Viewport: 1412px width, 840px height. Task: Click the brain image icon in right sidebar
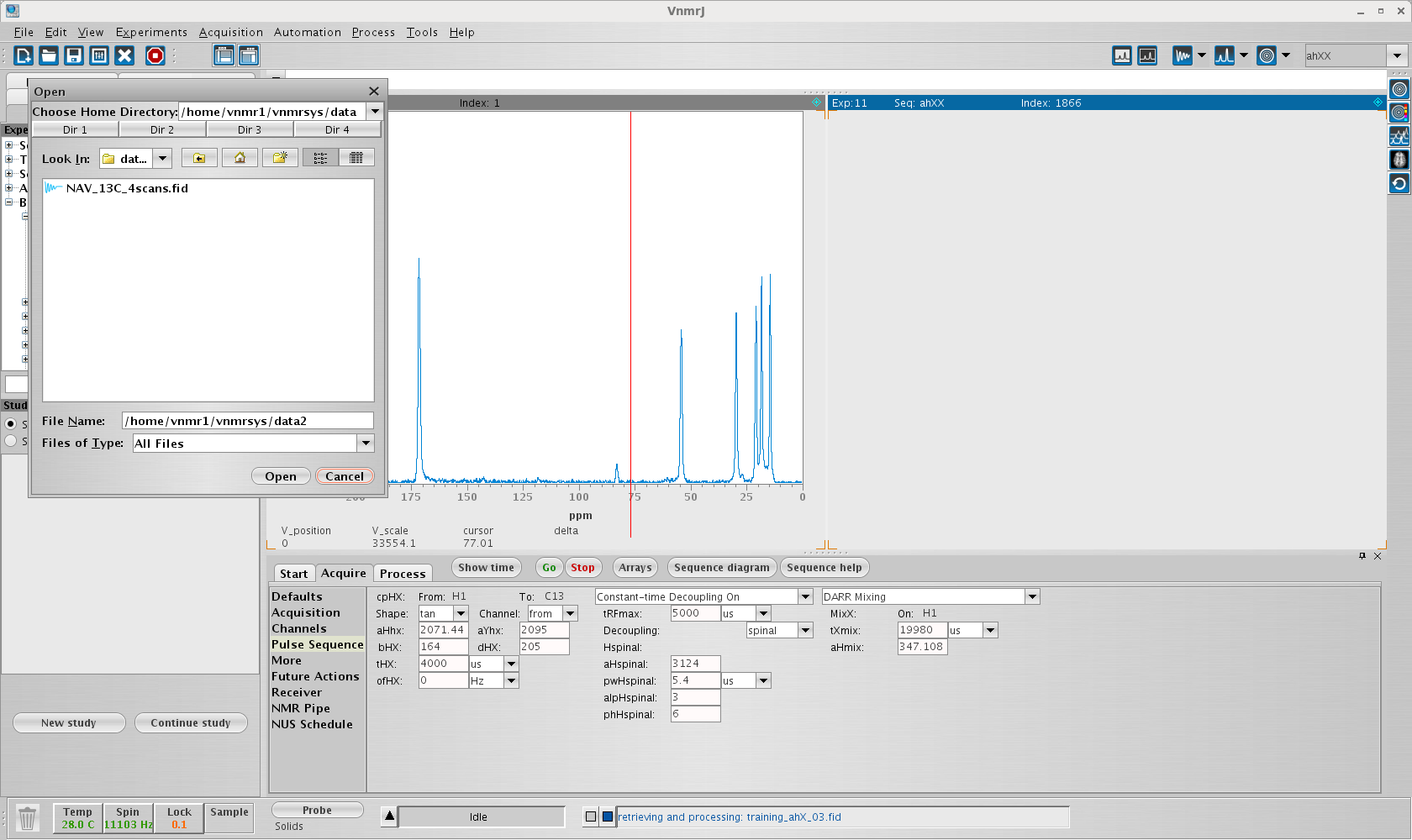click(1399, 160)
